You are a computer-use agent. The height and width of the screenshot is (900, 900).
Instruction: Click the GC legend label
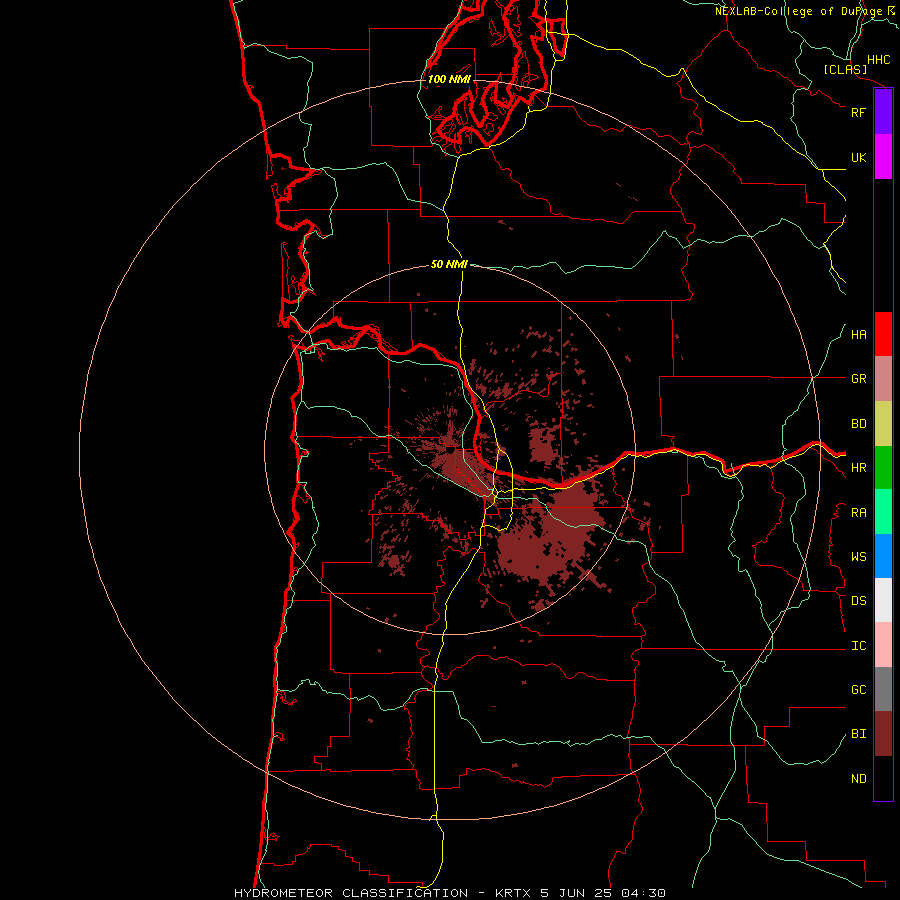pos(858,690)
